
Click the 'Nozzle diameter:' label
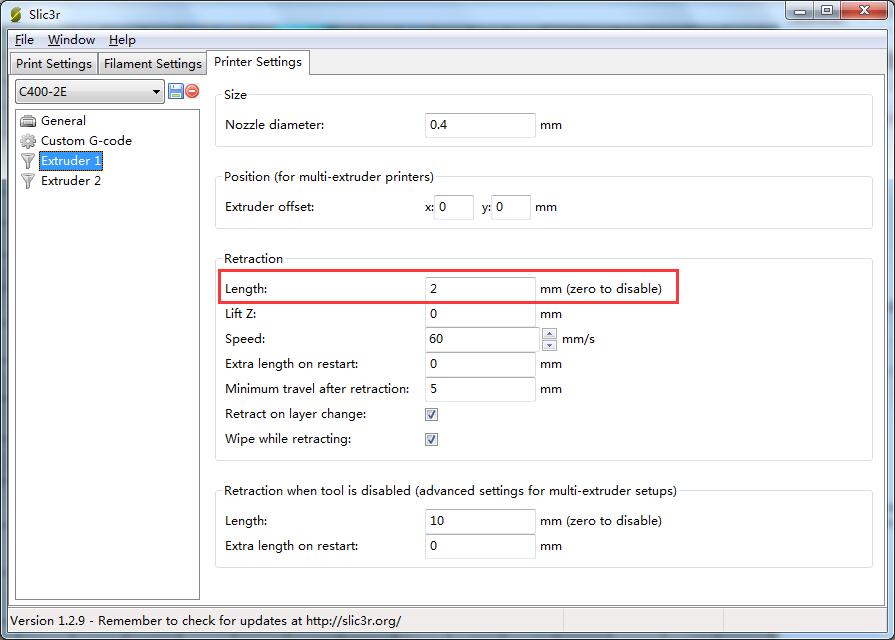click(275, 125)
